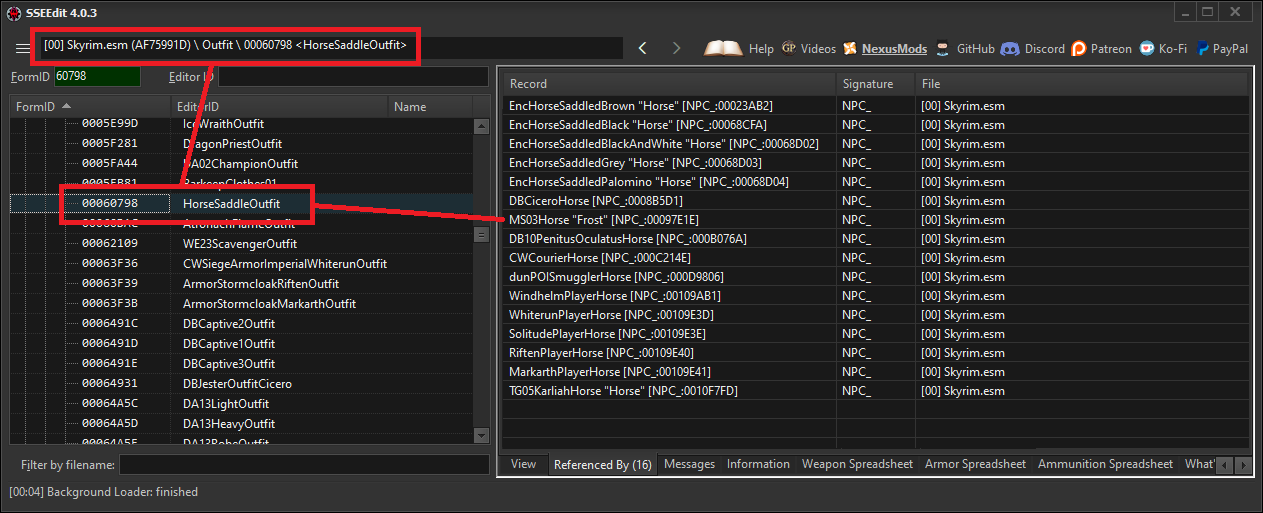Open the GitHub link

(x=965, y=48)
